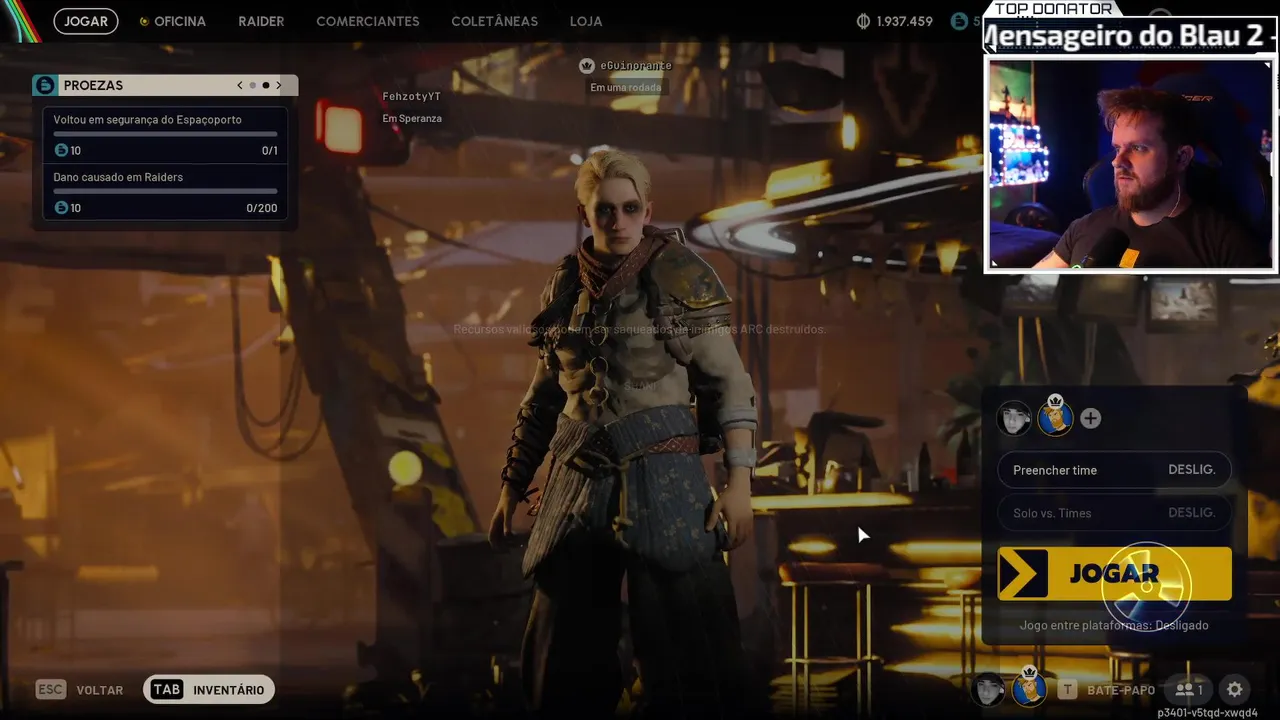Click the 'Em uma rodada' status label

pyautogui.click(x=626, y=87)
